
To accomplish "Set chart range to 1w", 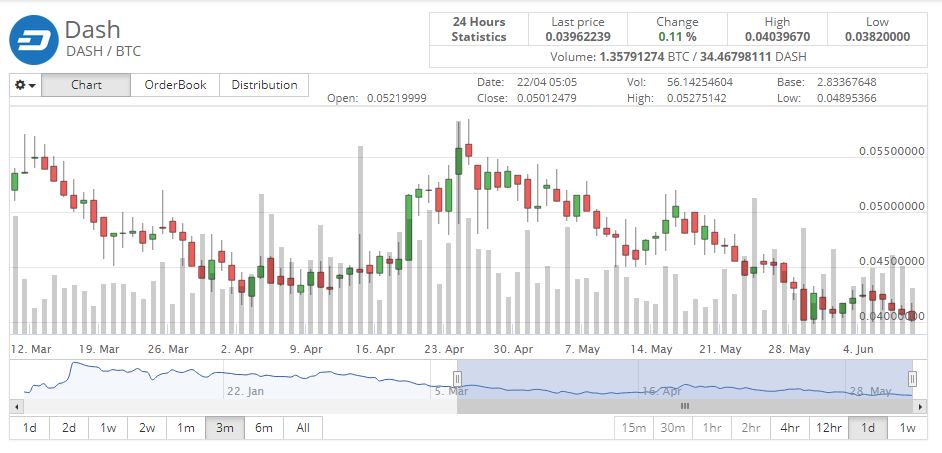I will coord(108,428).
